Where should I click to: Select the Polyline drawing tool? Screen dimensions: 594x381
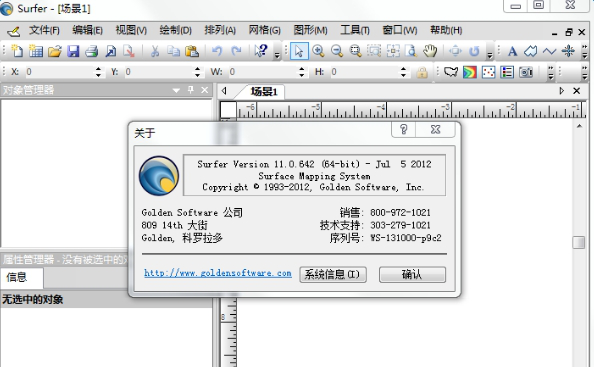(549, 51)
